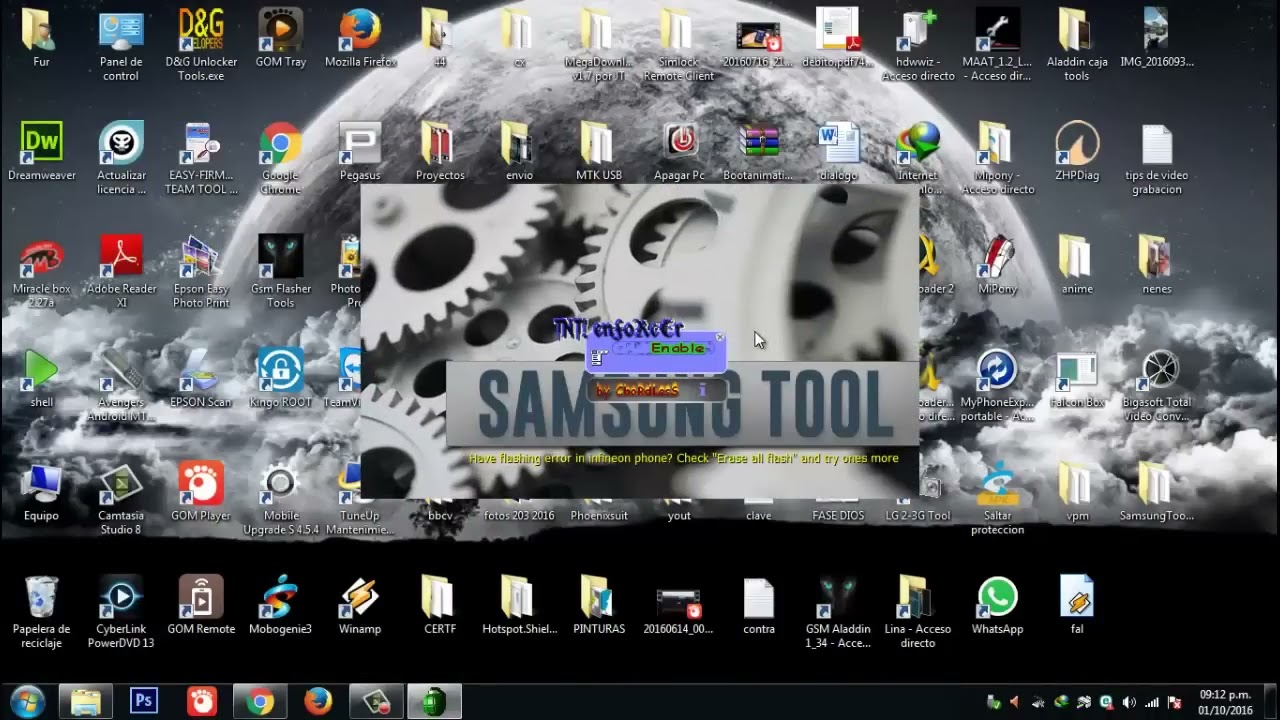Viewport: 1280px width, 720px height.
Task: Open the Bootanimation WinRAR archive icon
Action: (759, 153)
